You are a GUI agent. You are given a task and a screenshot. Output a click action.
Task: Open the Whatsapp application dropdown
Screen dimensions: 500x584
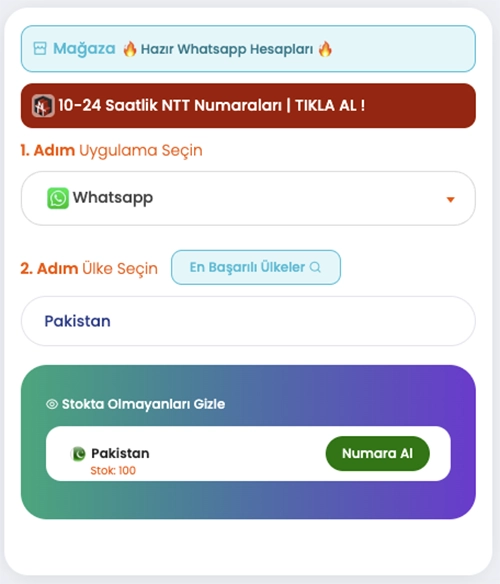click(248, 198)
